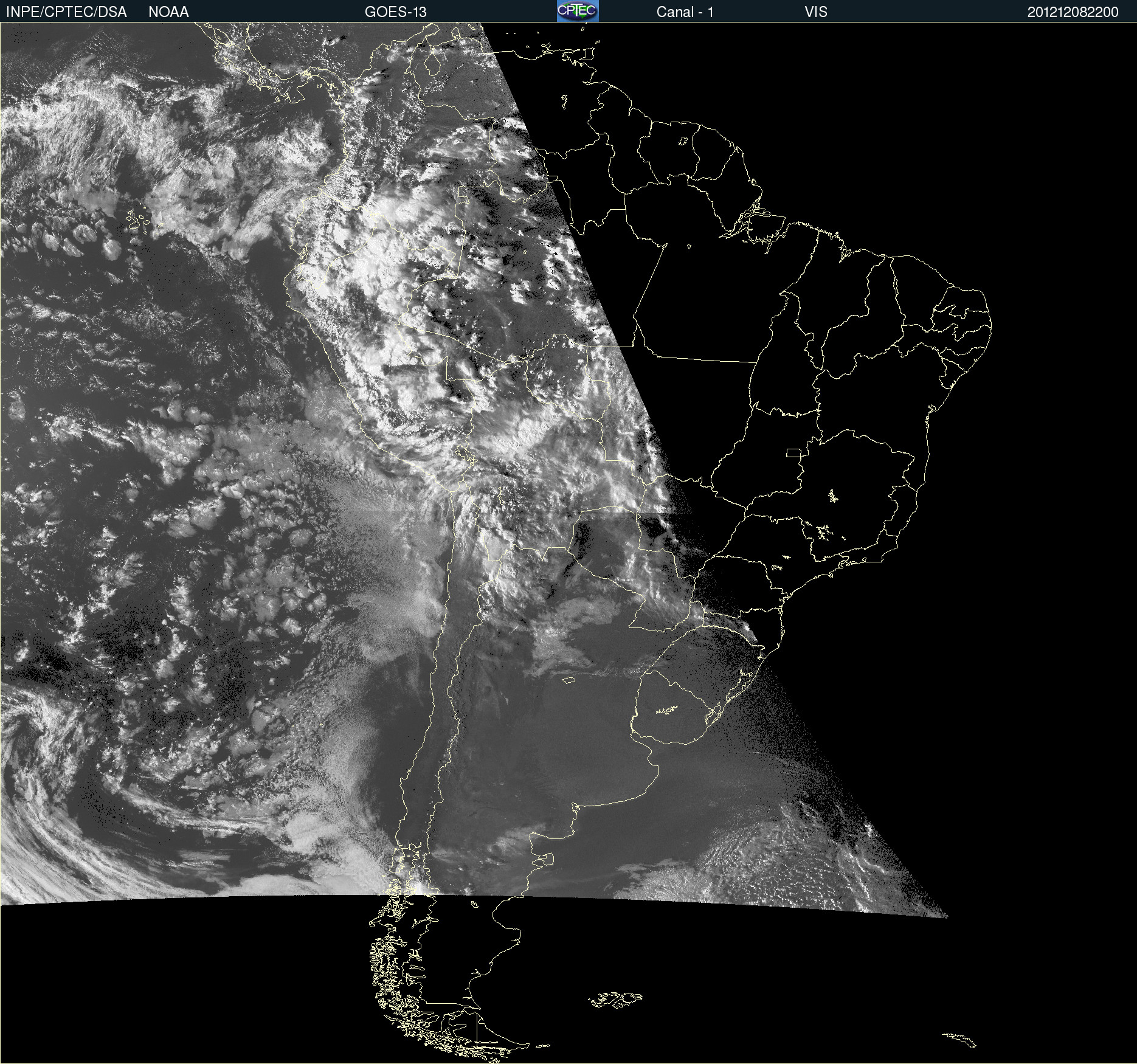Click the NOAA header label
Viewport: 1137px width, 1064px height.
point(168,12)
